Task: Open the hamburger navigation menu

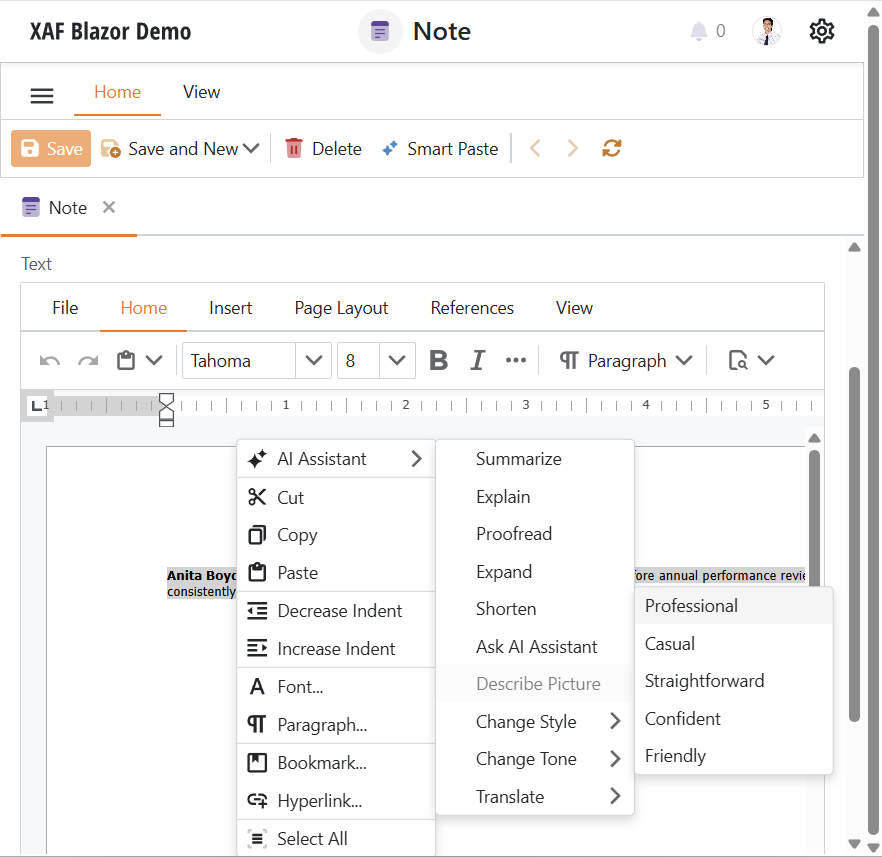Action: click(x=42, y=96)
